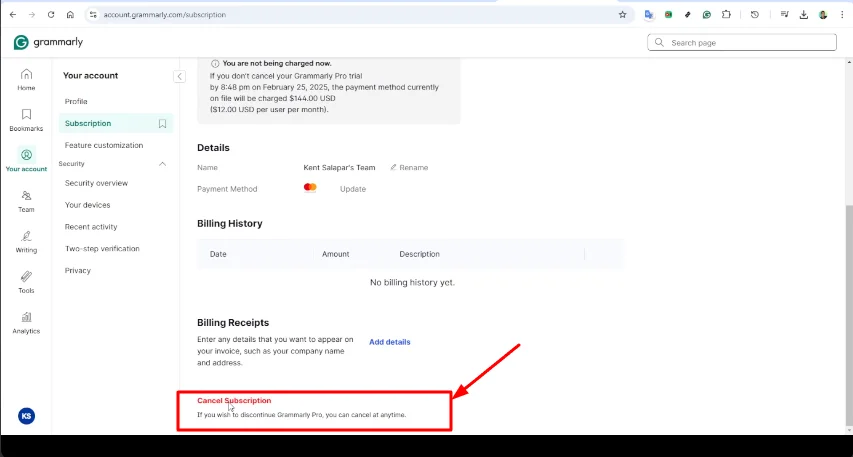Click the Grammarly logo
This screenshot has height=457, width=853.
pos(48,42)
